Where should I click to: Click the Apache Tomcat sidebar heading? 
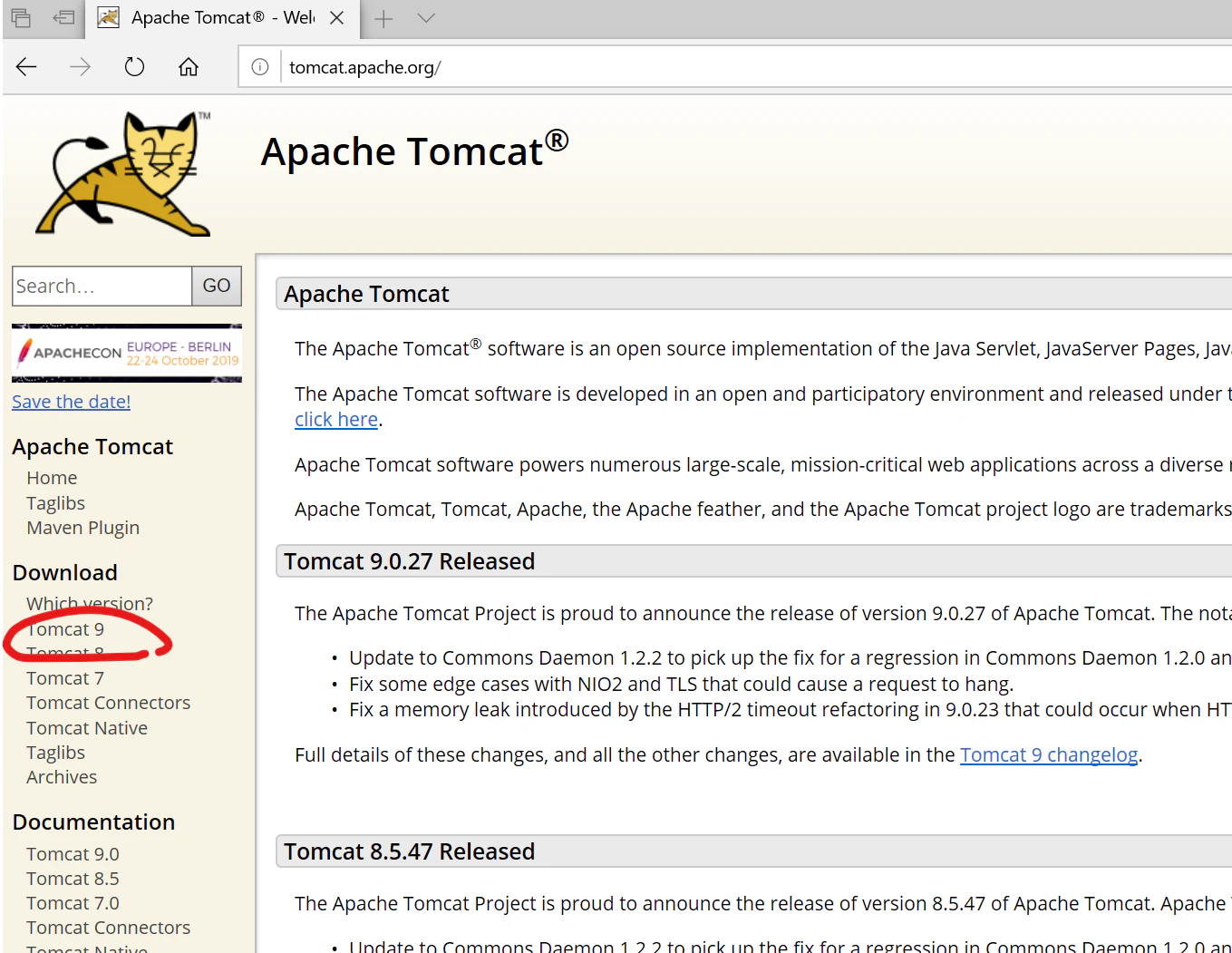92,447
